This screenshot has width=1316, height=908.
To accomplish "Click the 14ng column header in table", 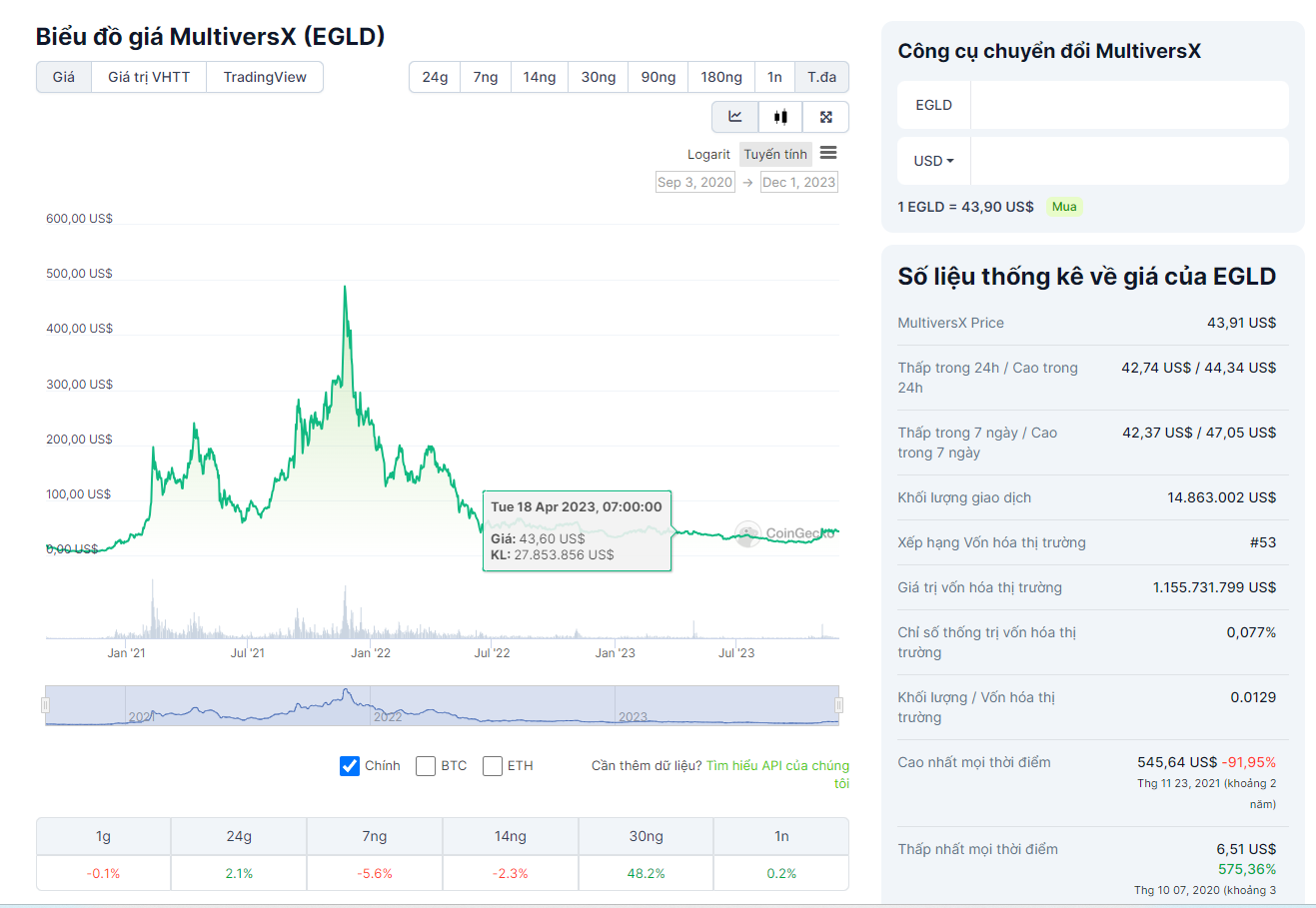I will point(510,836).
